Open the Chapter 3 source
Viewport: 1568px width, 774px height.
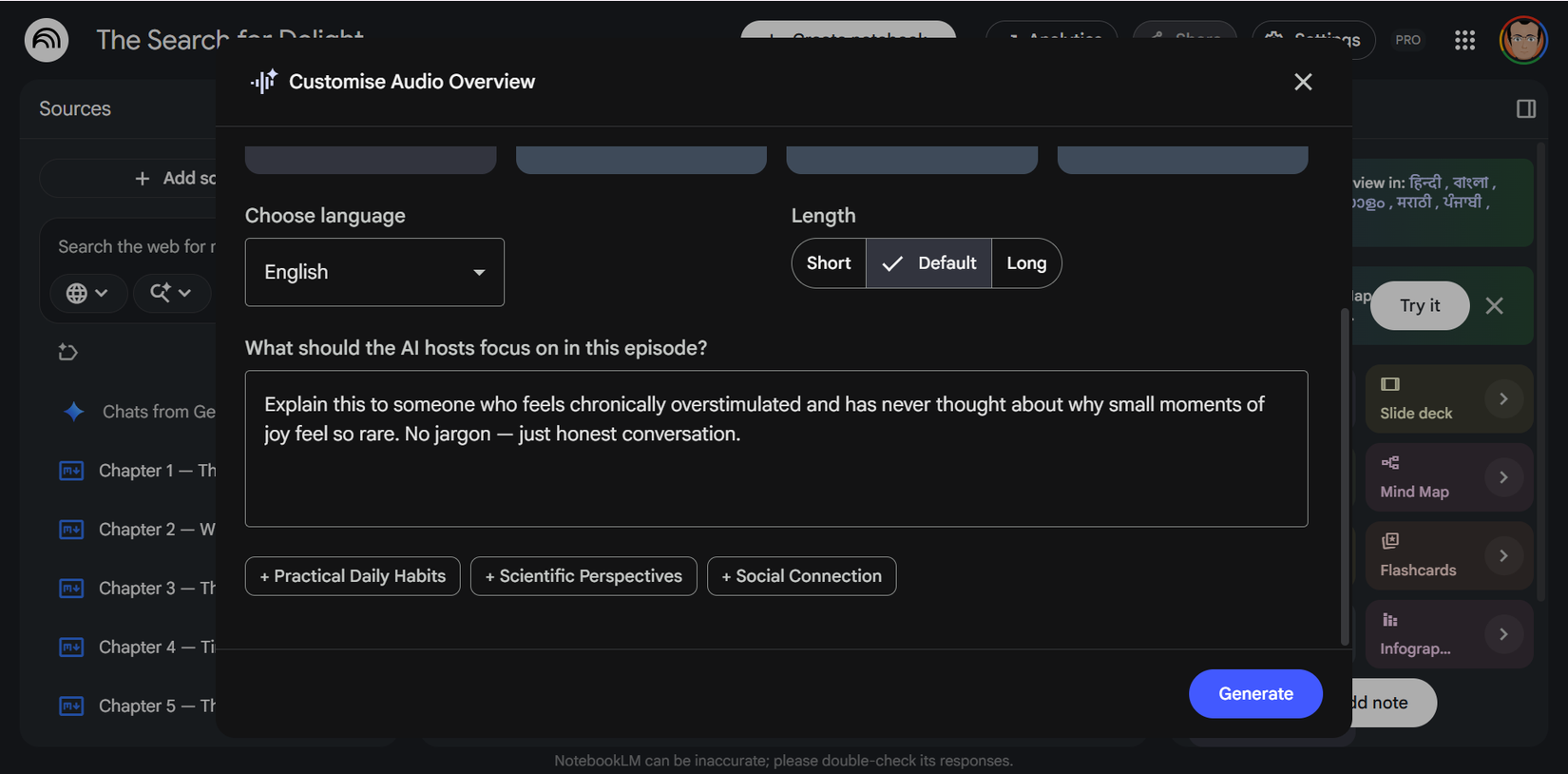point(157,589)
